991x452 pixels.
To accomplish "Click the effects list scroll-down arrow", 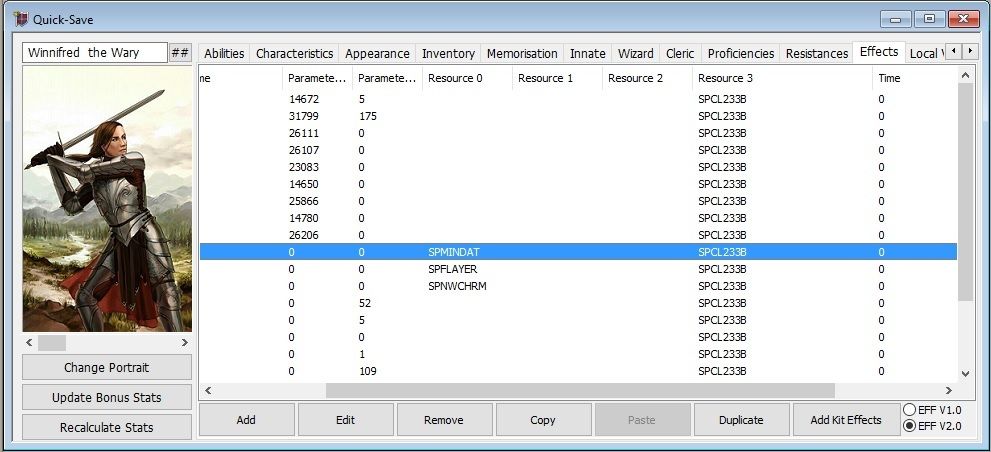I will tap(965, 373).
